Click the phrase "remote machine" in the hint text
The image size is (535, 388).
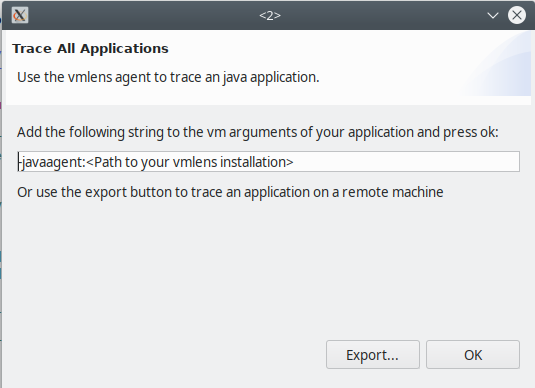point(393,192)
